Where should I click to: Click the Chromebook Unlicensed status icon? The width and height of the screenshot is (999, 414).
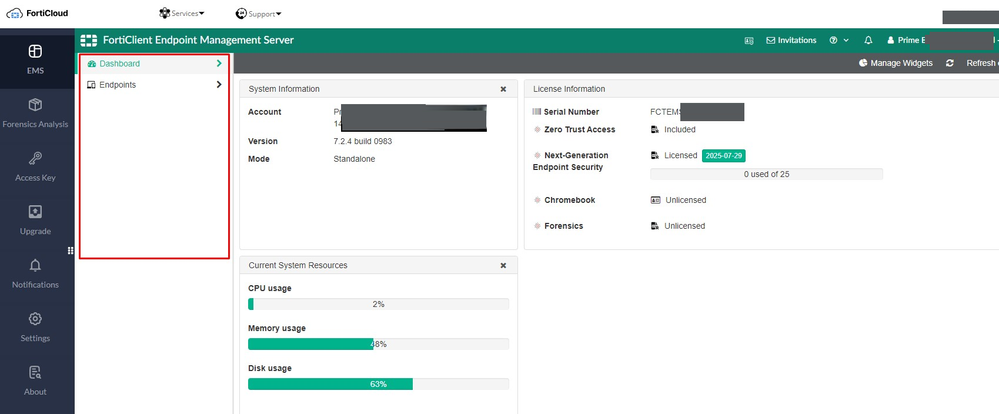pos(656,200)
